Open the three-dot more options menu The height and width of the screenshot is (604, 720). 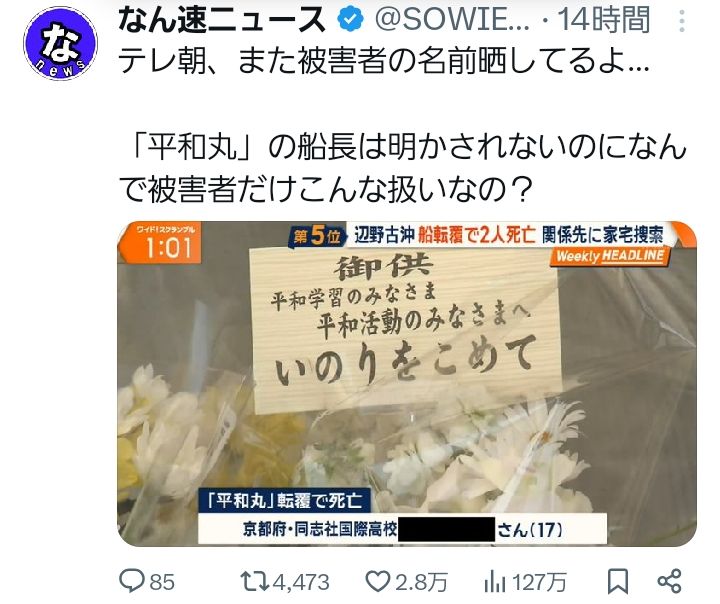(x=682, y=22)
